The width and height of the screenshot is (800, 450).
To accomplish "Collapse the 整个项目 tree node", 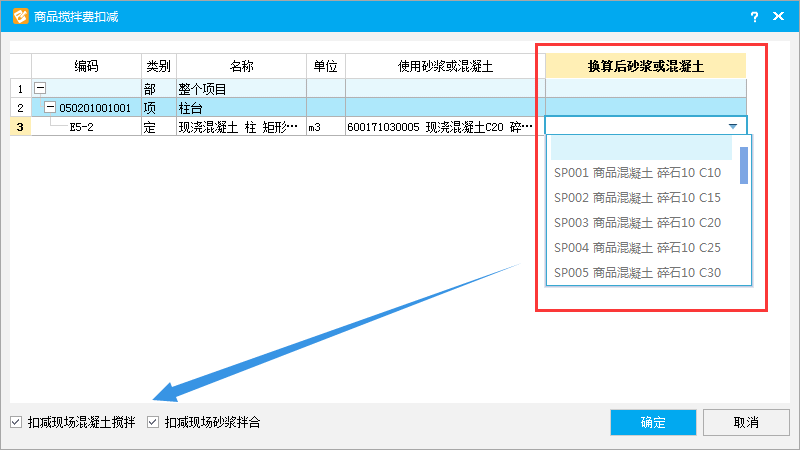I will point(40,88).
